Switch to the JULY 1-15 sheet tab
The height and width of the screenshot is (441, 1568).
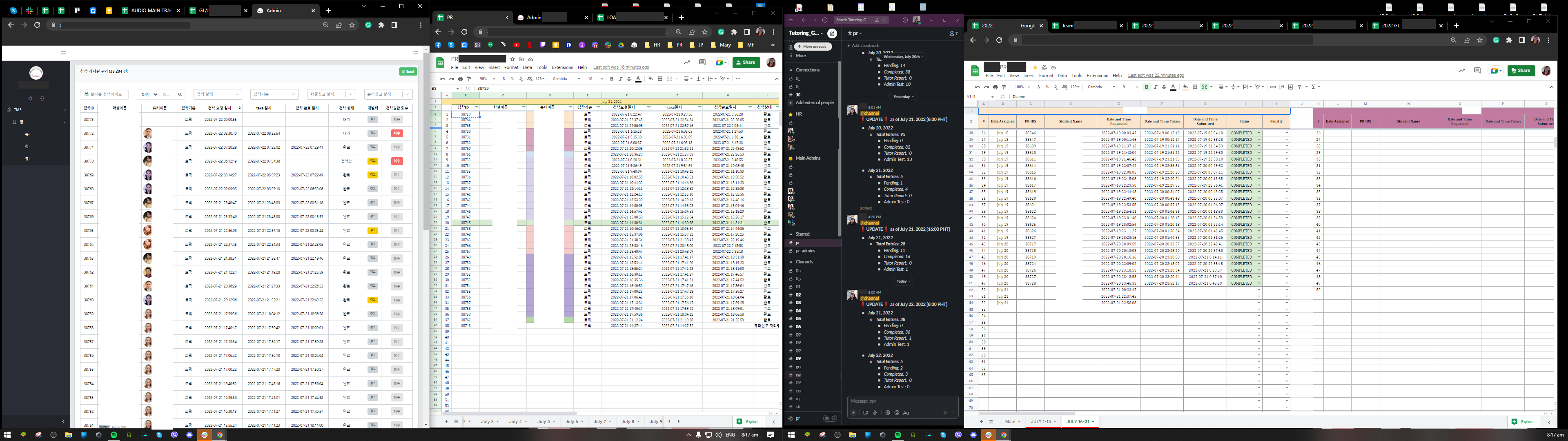(x=1043, y=421)
